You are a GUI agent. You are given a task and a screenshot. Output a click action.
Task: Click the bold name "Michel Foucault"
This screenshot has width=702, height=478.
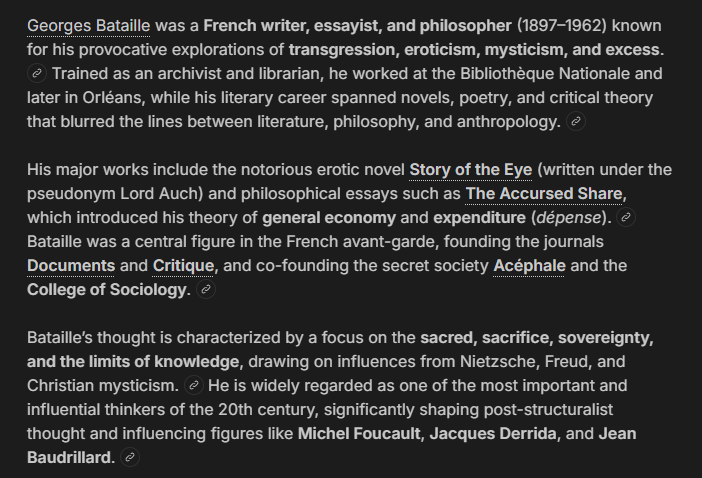click(x=359, y=434)
